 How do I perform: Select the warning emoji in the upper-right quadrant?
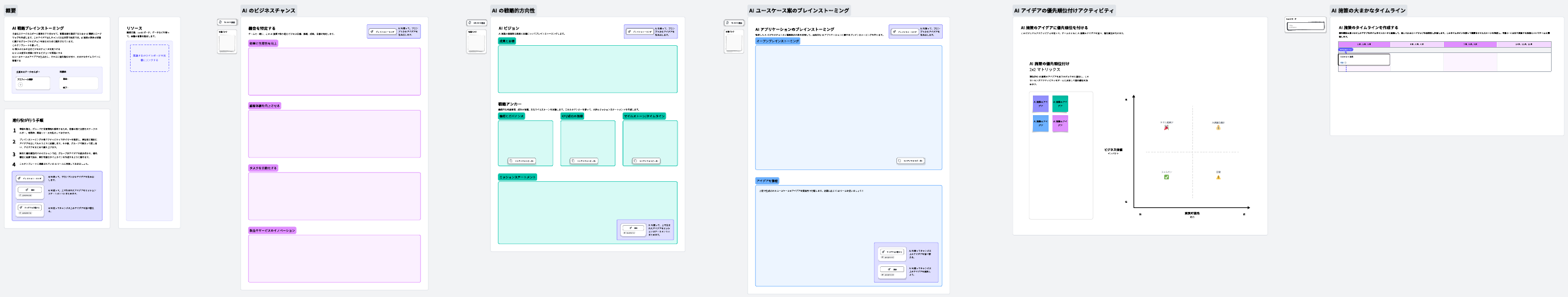(1218, 128)
